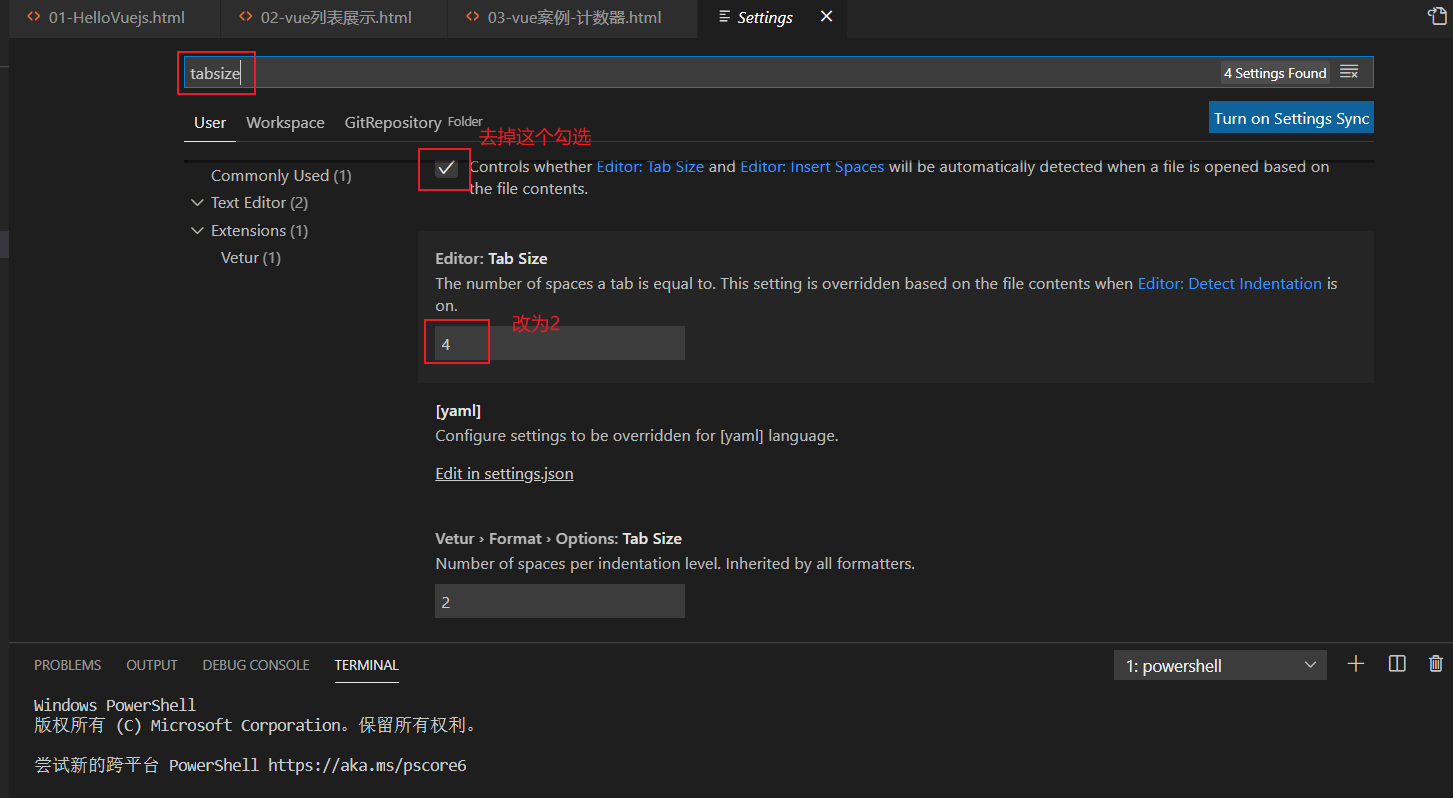
Task: Collapse the Extensions (1) tree chevron
Action: (196, 231)
